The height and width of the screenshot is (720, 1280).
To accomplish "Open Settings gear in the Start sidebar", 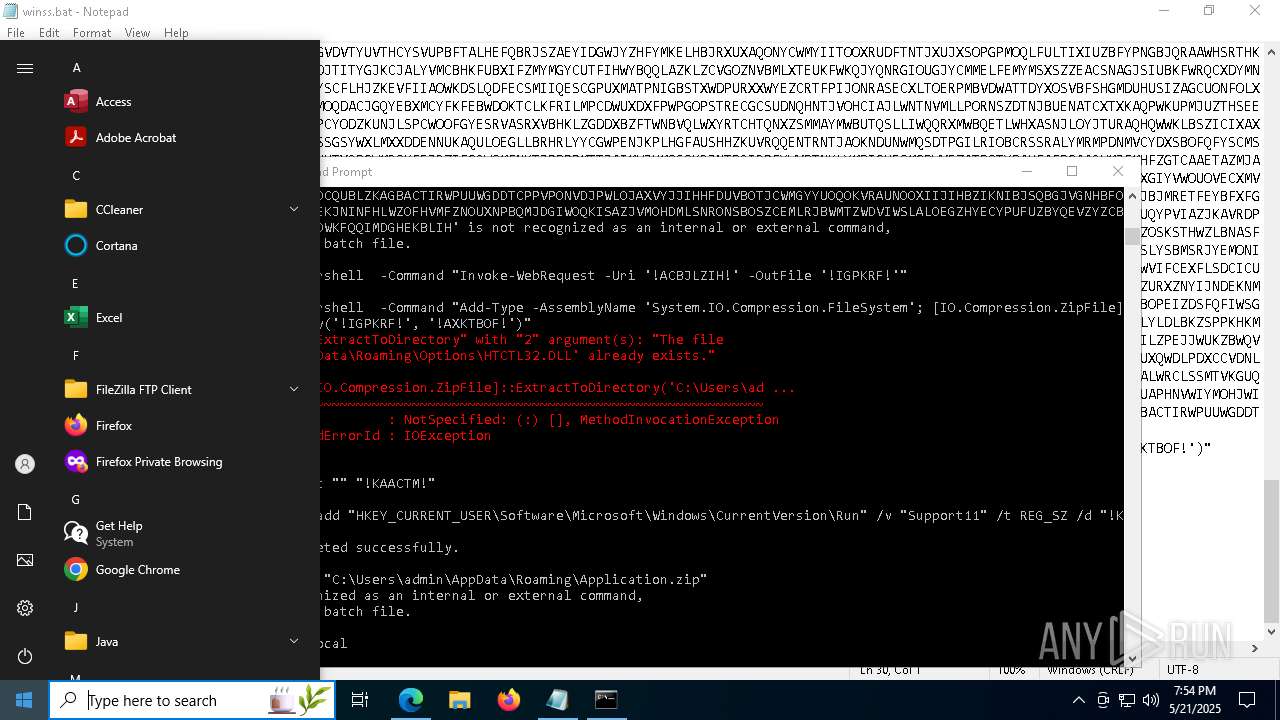I will (x=25, y=608).
